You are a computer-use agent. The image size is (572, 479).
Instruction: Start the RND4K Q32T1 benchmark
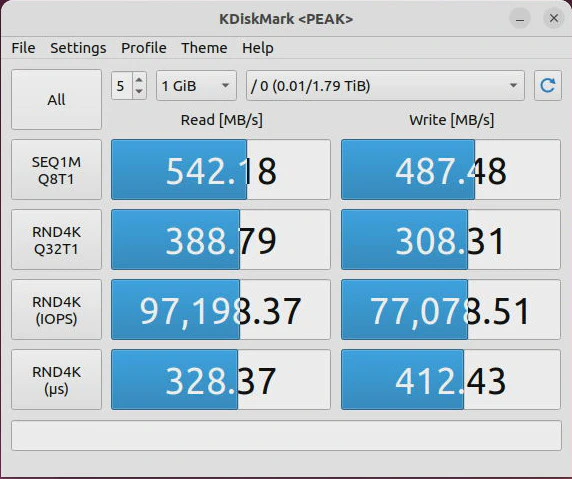tap(56, 240)
